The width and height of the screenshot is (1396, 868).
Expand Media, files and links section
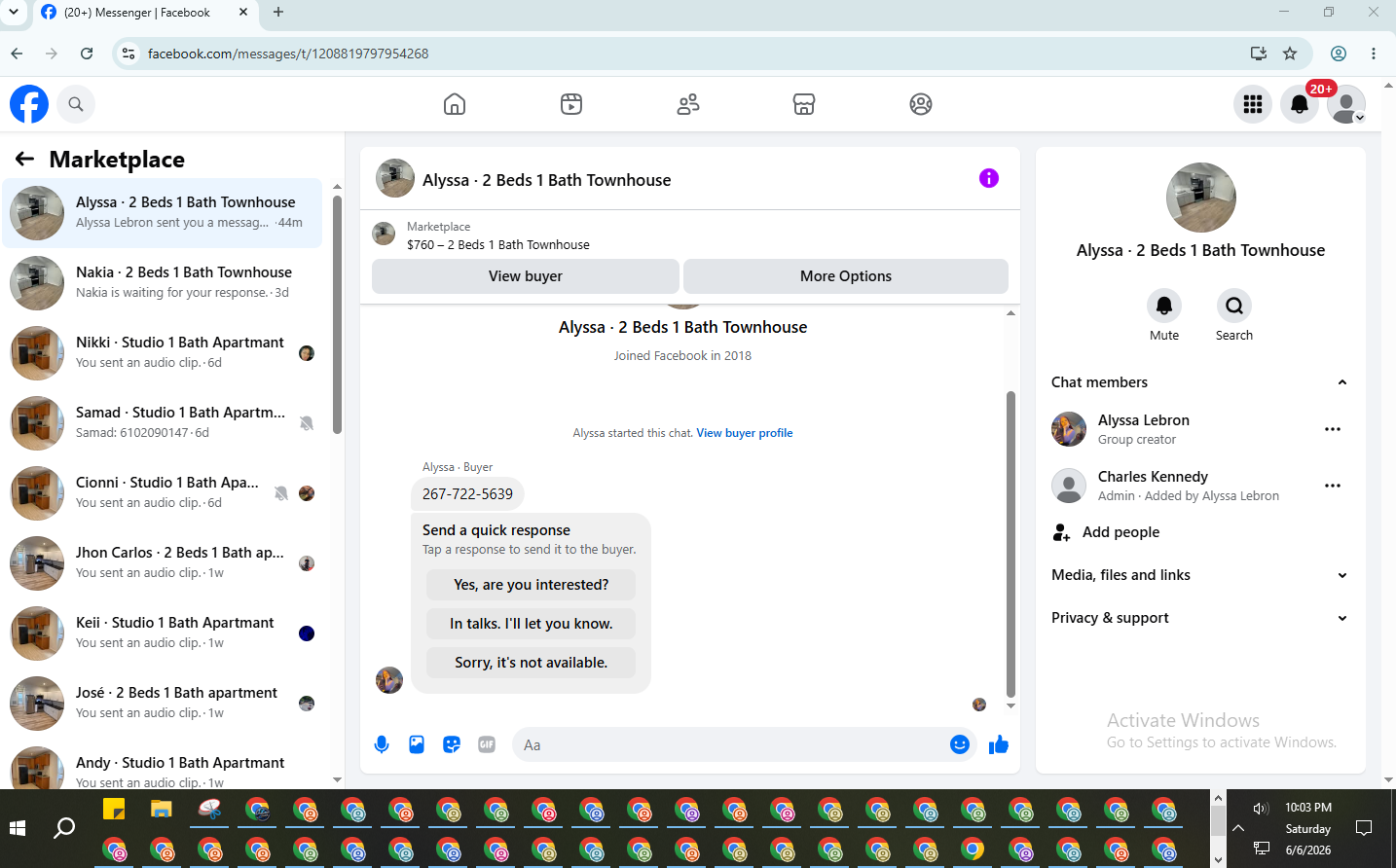point(1199,575)
